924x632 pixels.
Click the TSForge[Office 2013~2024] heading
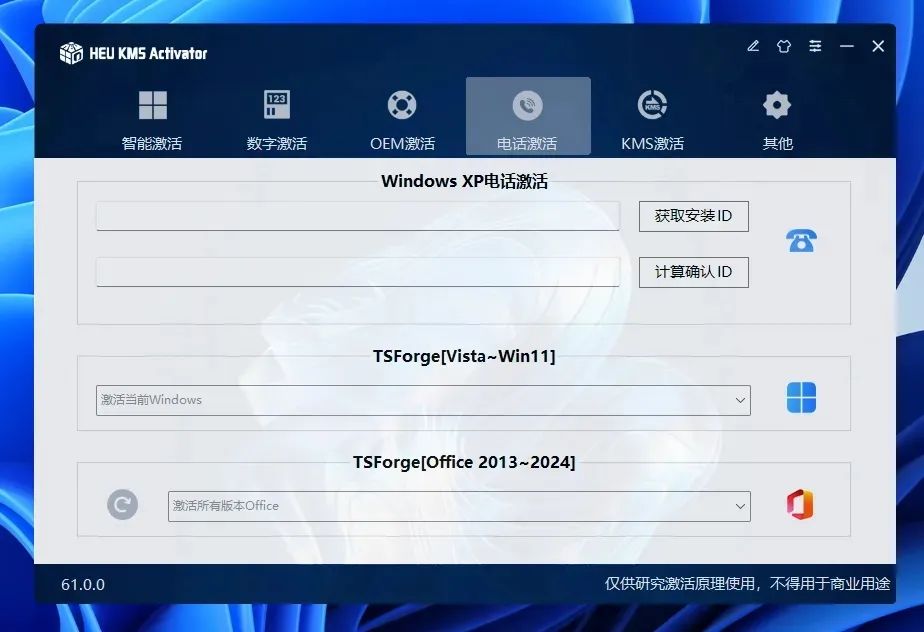[x=464, y=462]
